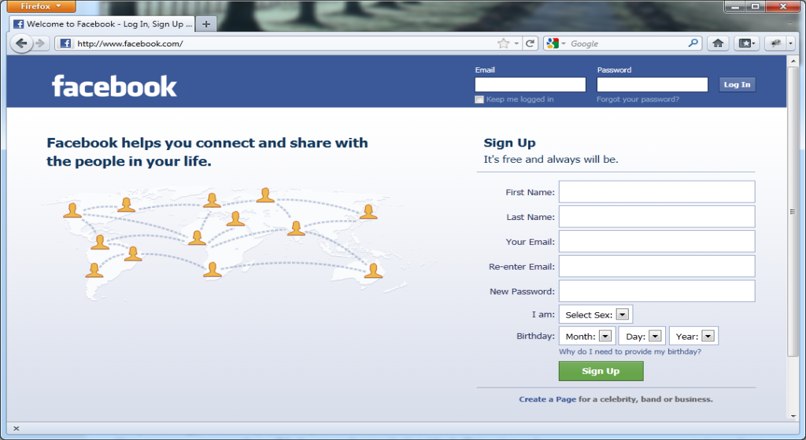Viewport: 806px width, 440px height.
Task: Open the Select Sex dropdown
Action: pyautogui.click(x=596, y=314)
